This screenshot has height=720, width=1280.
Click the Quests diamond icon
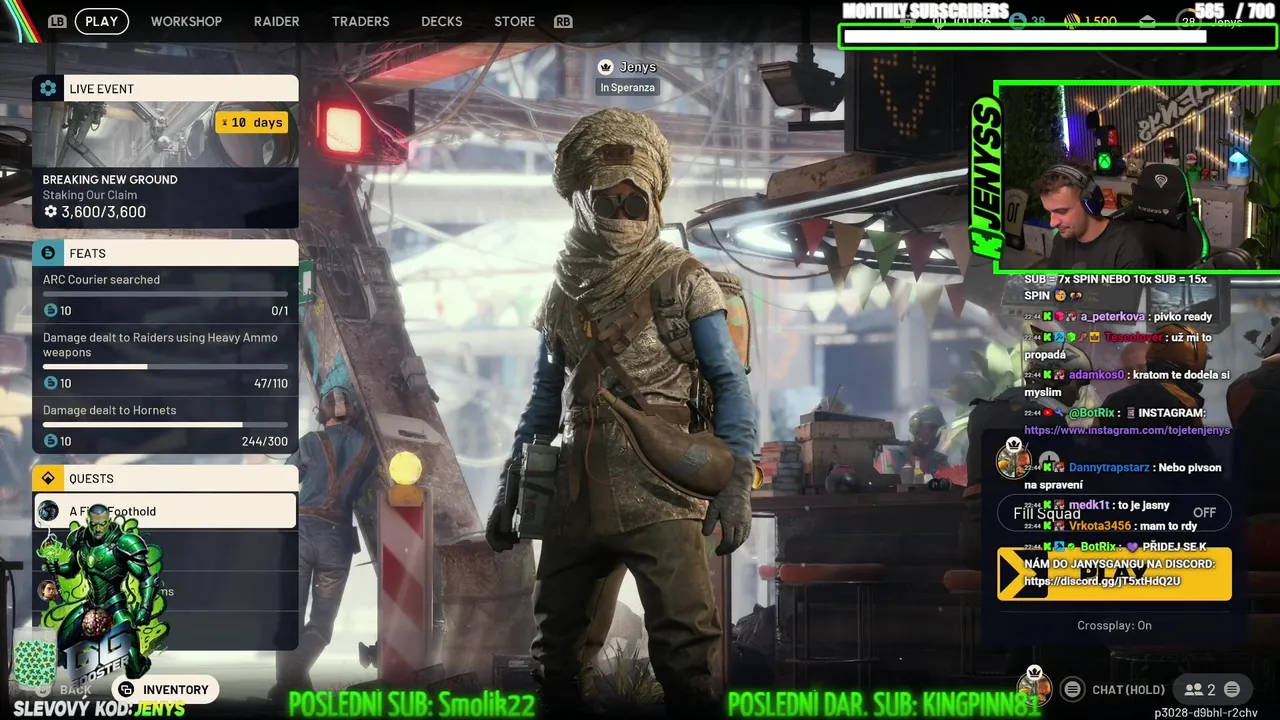tap(48, 478)
